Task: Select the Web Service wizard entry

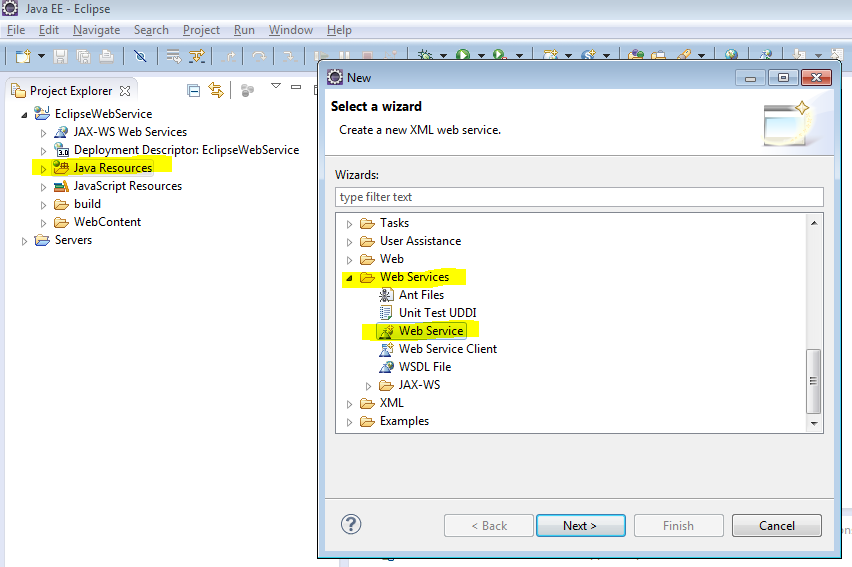Action: point(421,331)
